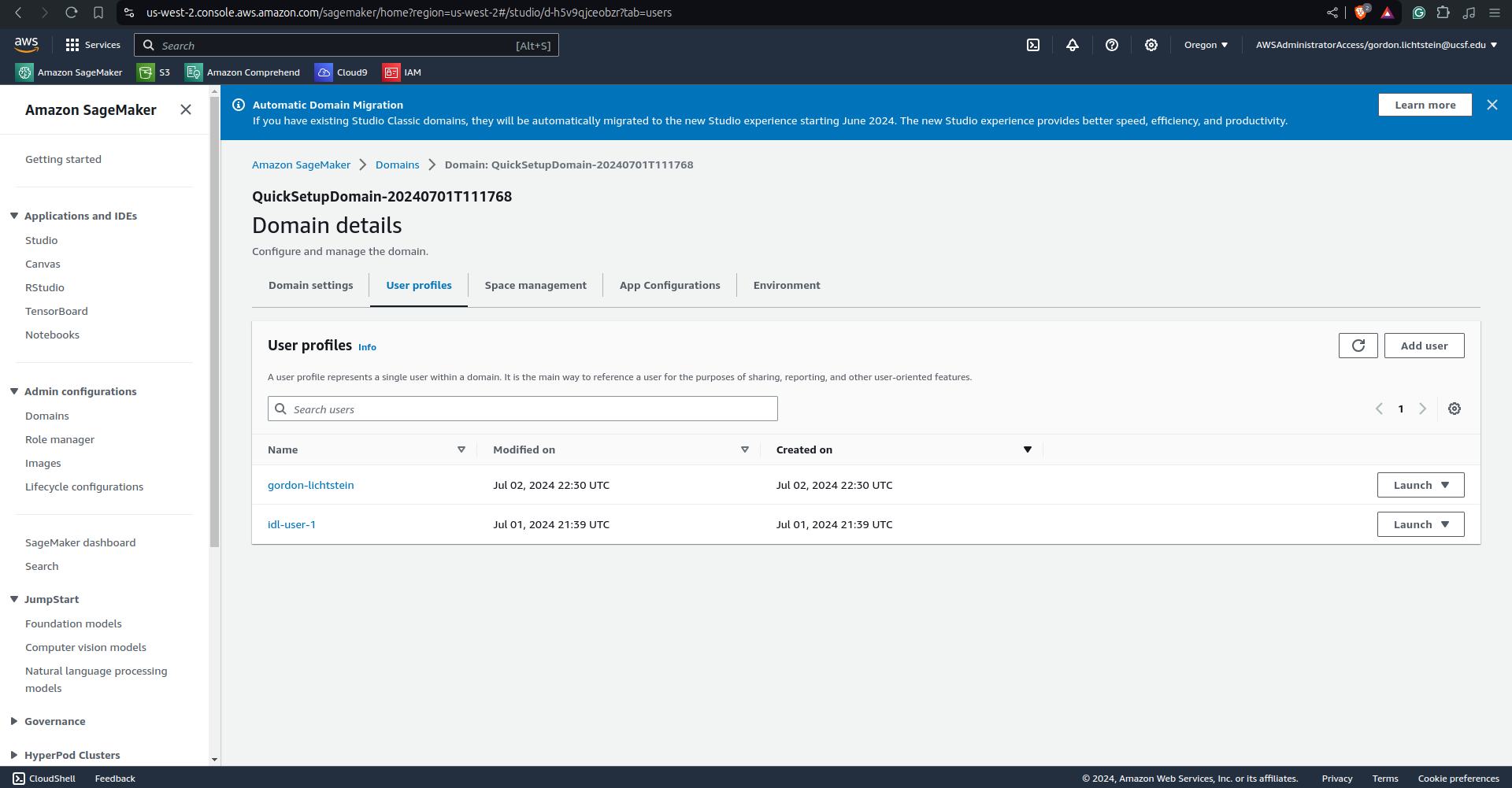The height and width of the screenshot is (788, 1512).
Task: Switch to the Domain settings tab
Action: click(x=311, y=285)
